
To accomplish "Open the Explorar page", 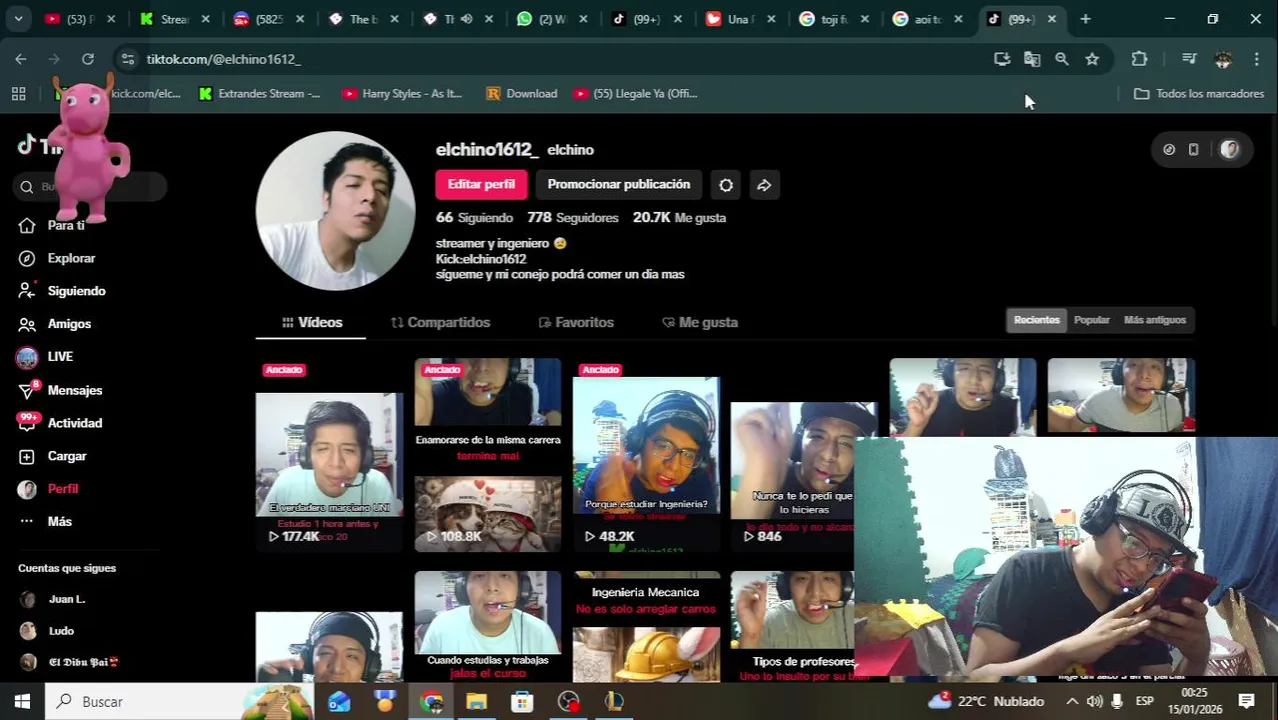I will [x=71, y=258].
